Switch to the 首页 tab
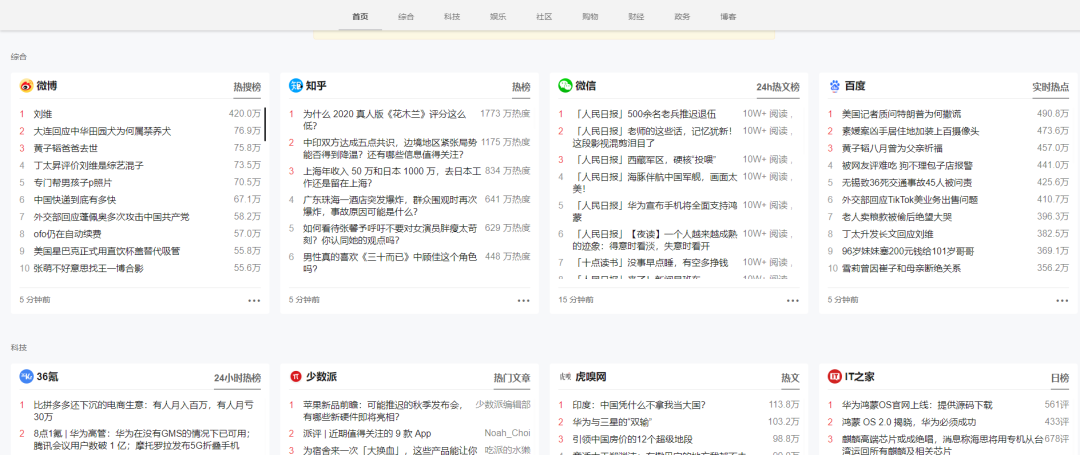 pyautogui.click(x=360, y=17)
